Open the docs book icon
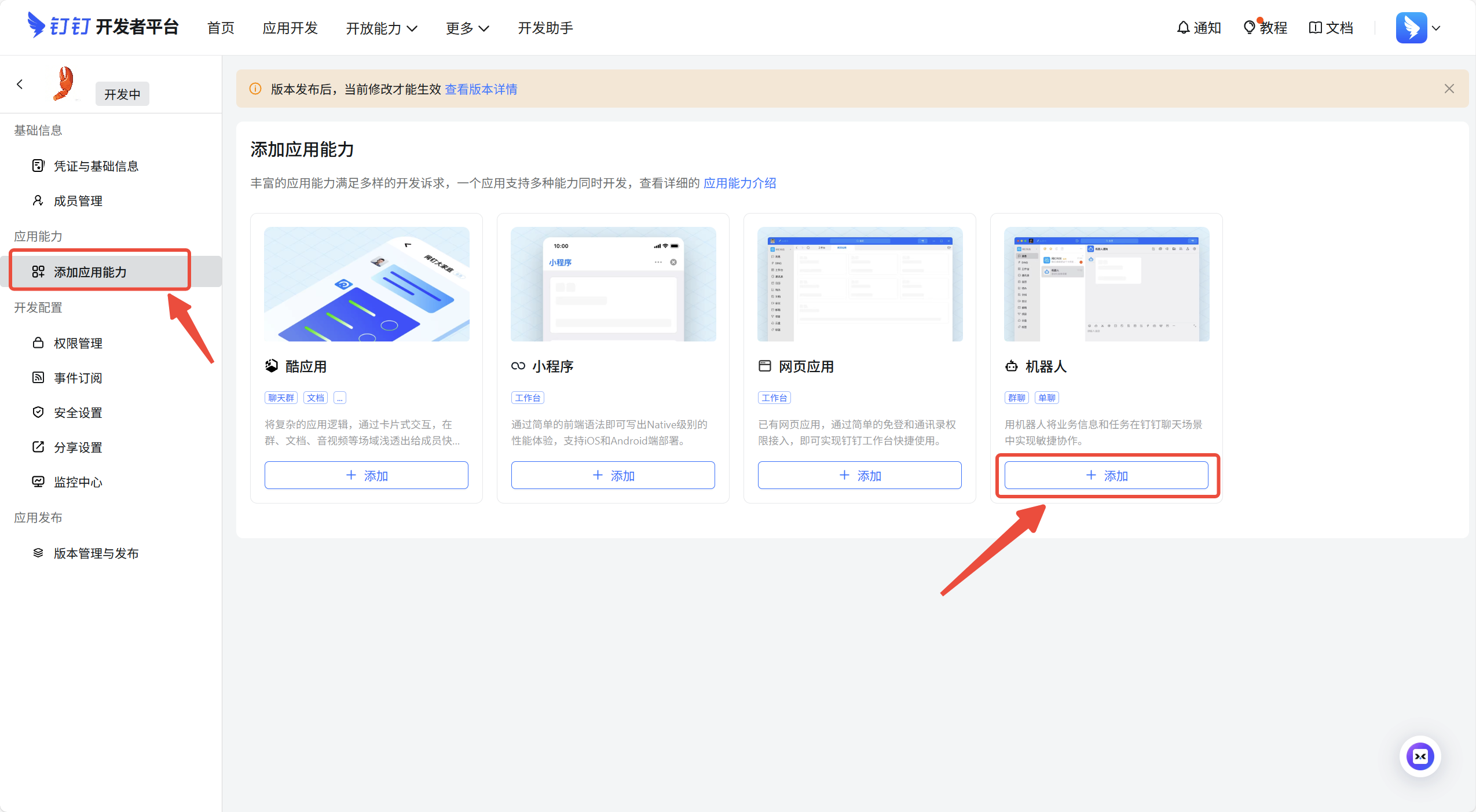The height and width of the screenshot is (812, 1476). tap(1315, 28)
